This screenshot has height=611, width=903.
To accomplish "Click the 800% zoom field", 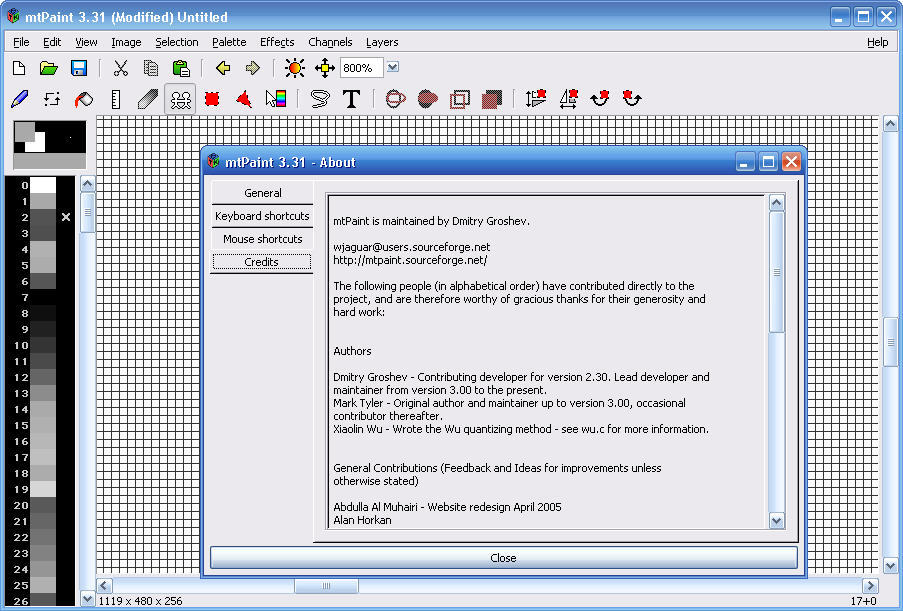I will [361, 68].
